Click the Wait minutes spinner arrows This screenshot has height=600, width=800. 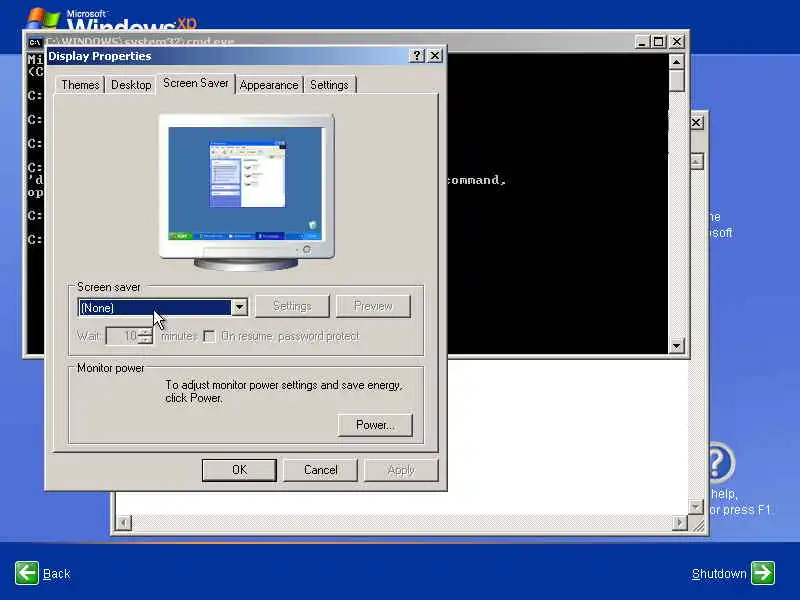[x=145, y=336]
